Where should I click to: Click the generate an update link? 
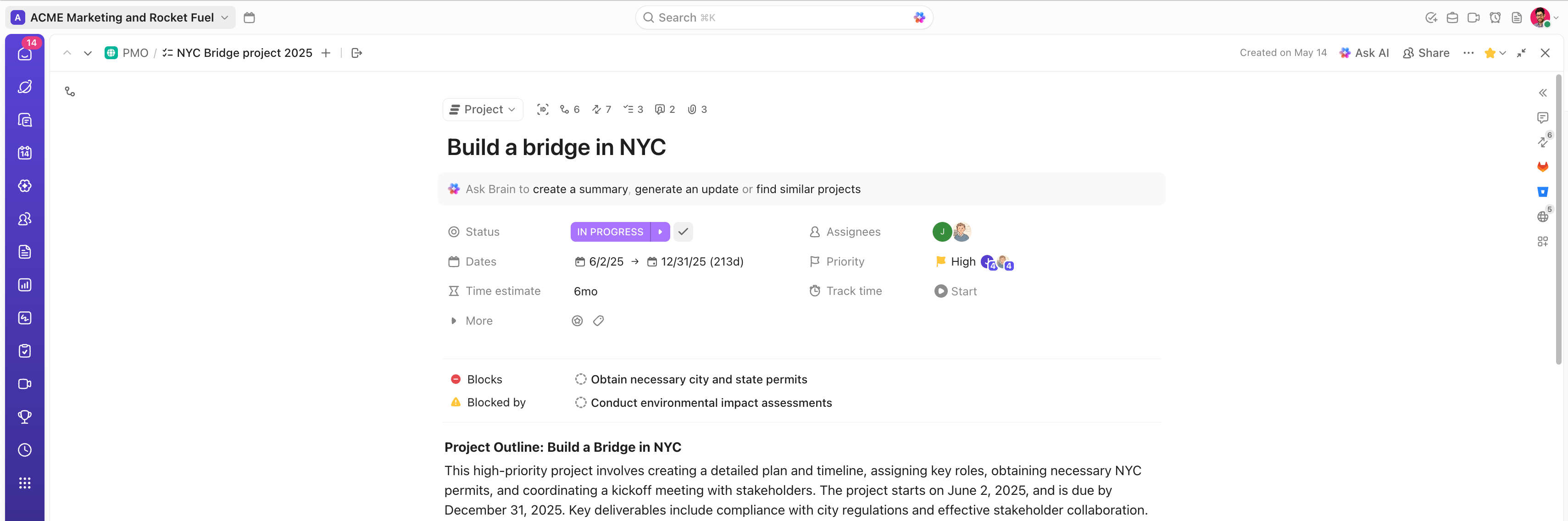pyautogui.click(x=686, y=189)
